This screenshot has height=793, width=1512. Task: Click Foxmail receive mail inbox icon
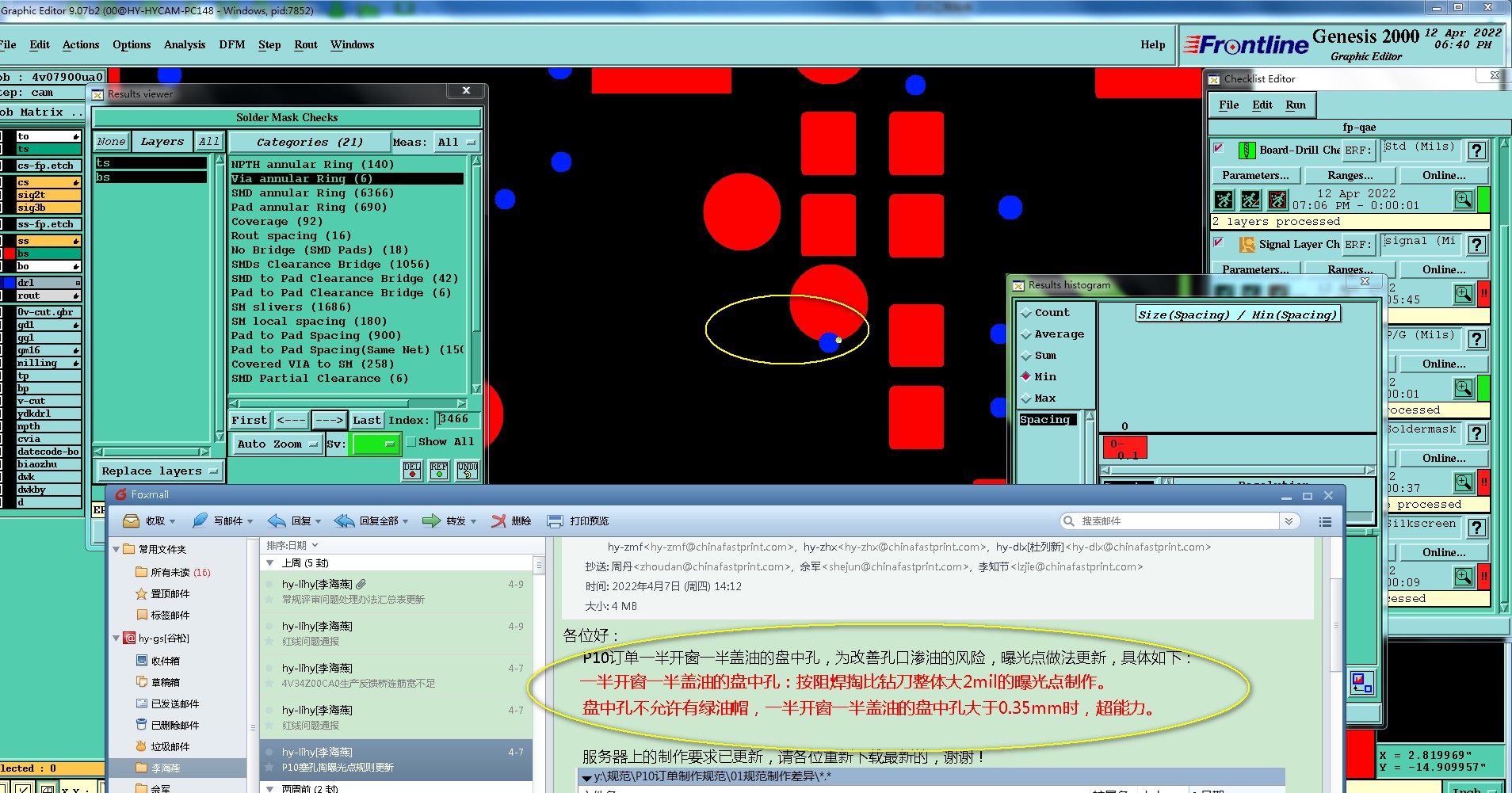132,520
